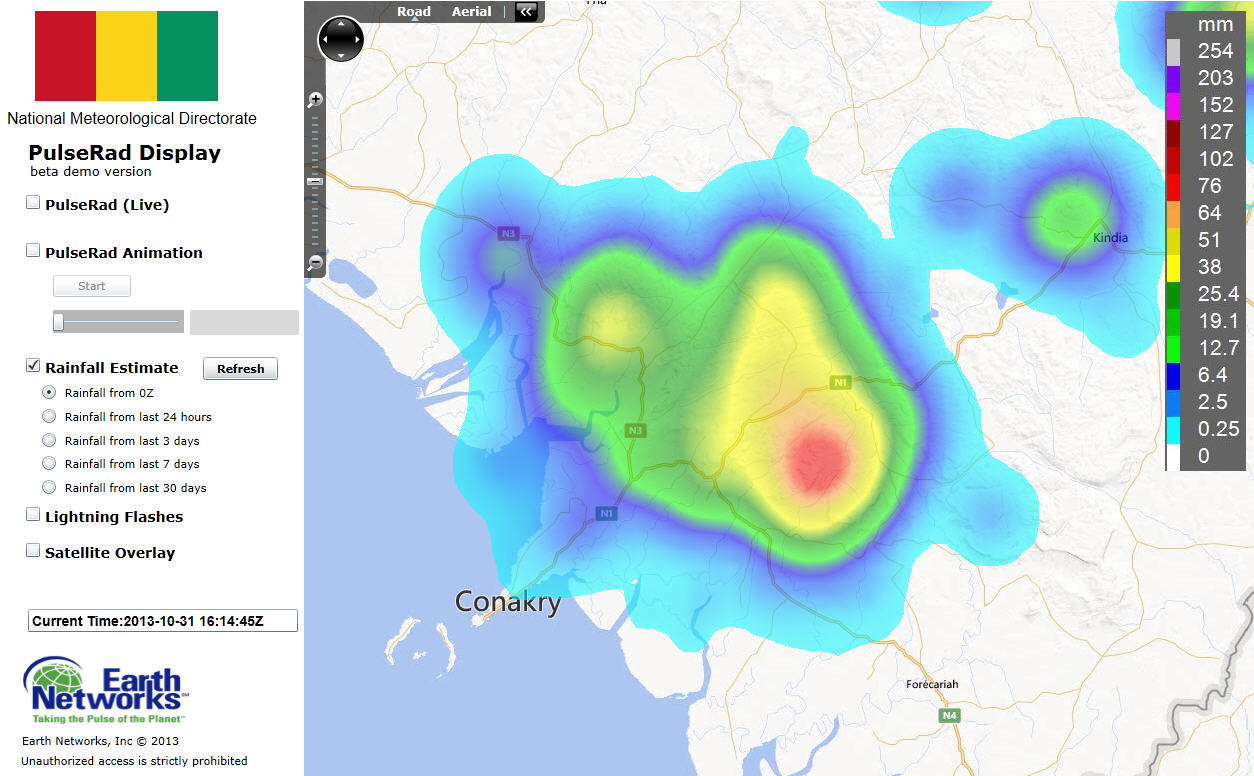Click the PulseRad Display heading
The image size is (1254, 776).
click(125, 153)
